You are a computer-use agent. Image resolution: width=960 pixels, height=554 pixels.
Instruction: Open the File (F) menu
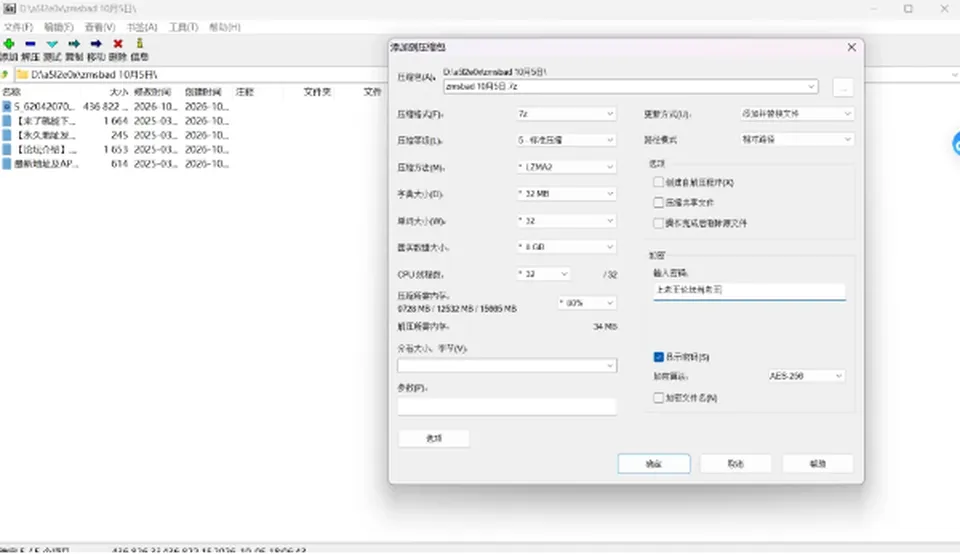tap(18, 28)
